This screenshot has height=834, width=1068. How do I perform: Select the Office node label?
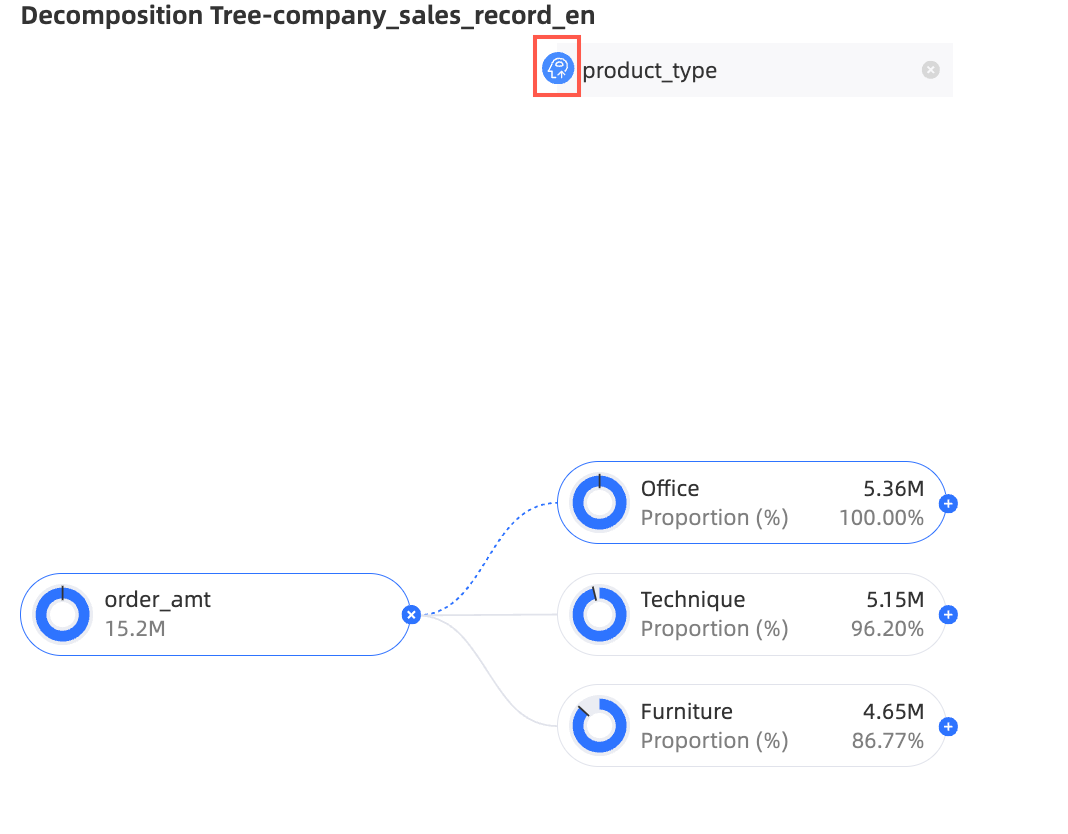pos(670,489)
